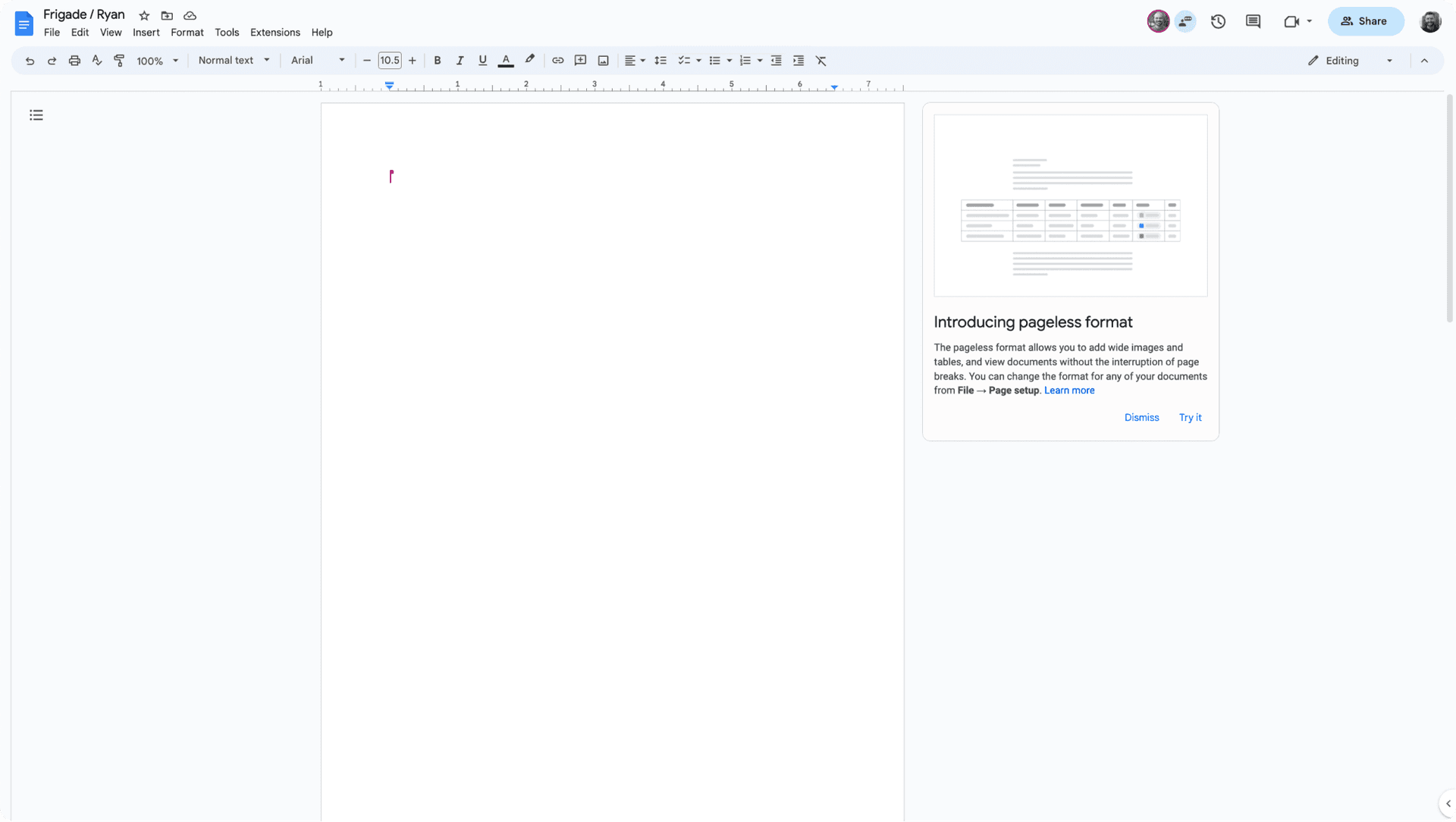The image size is (1456, 822).
Task: Open line and paragraph spacing
Action: (x=661, y=61)
